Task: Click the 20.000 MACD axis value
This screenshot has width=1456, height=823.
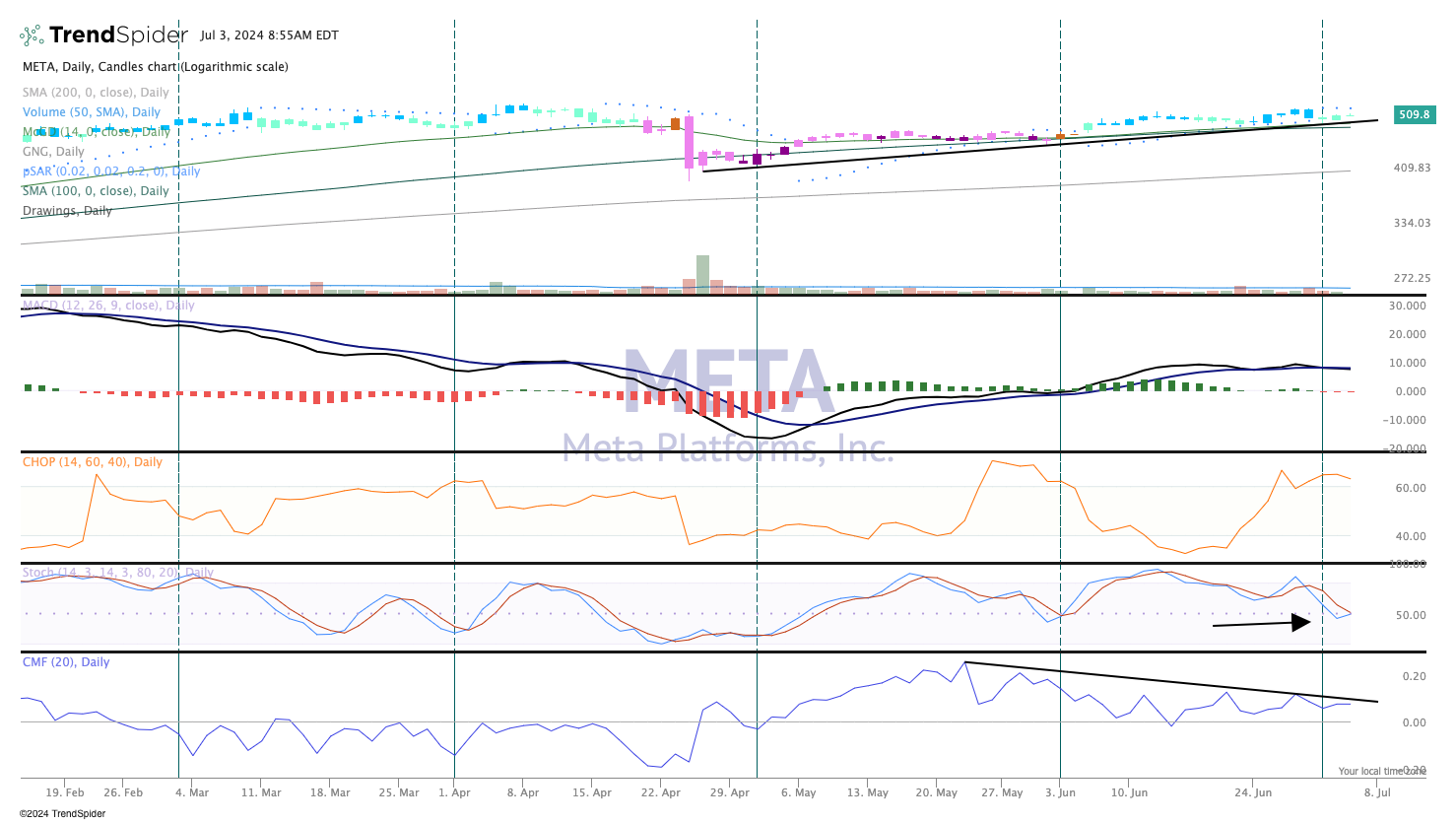Action: [1408, 334]
